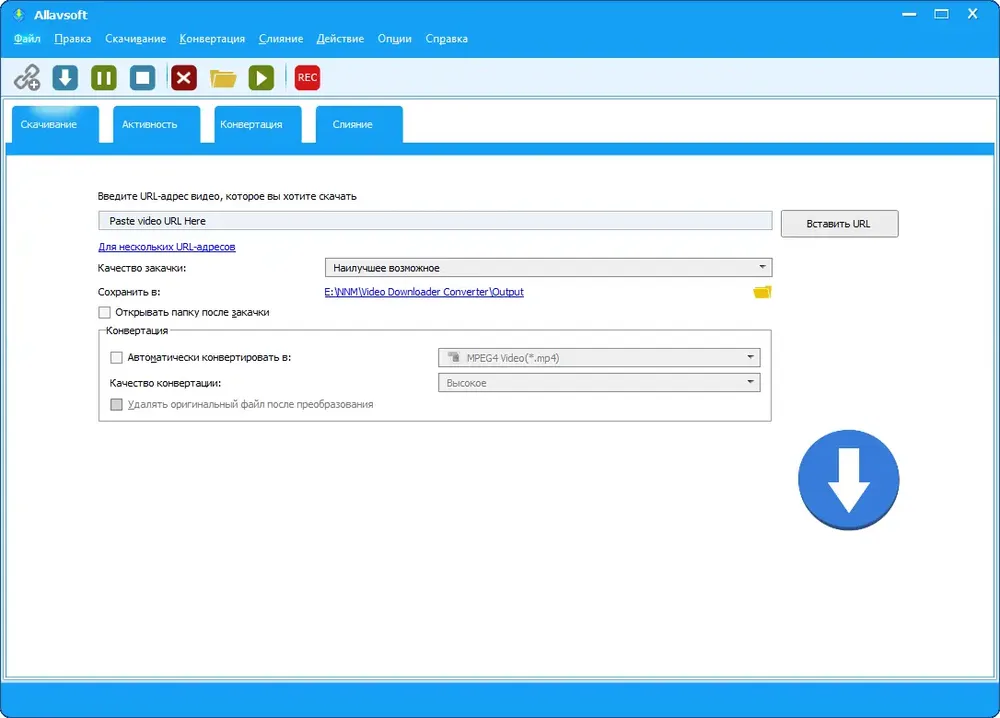1000x718 pixels.
Task: Close the Allavsoft window
Action: pos(973,14)
